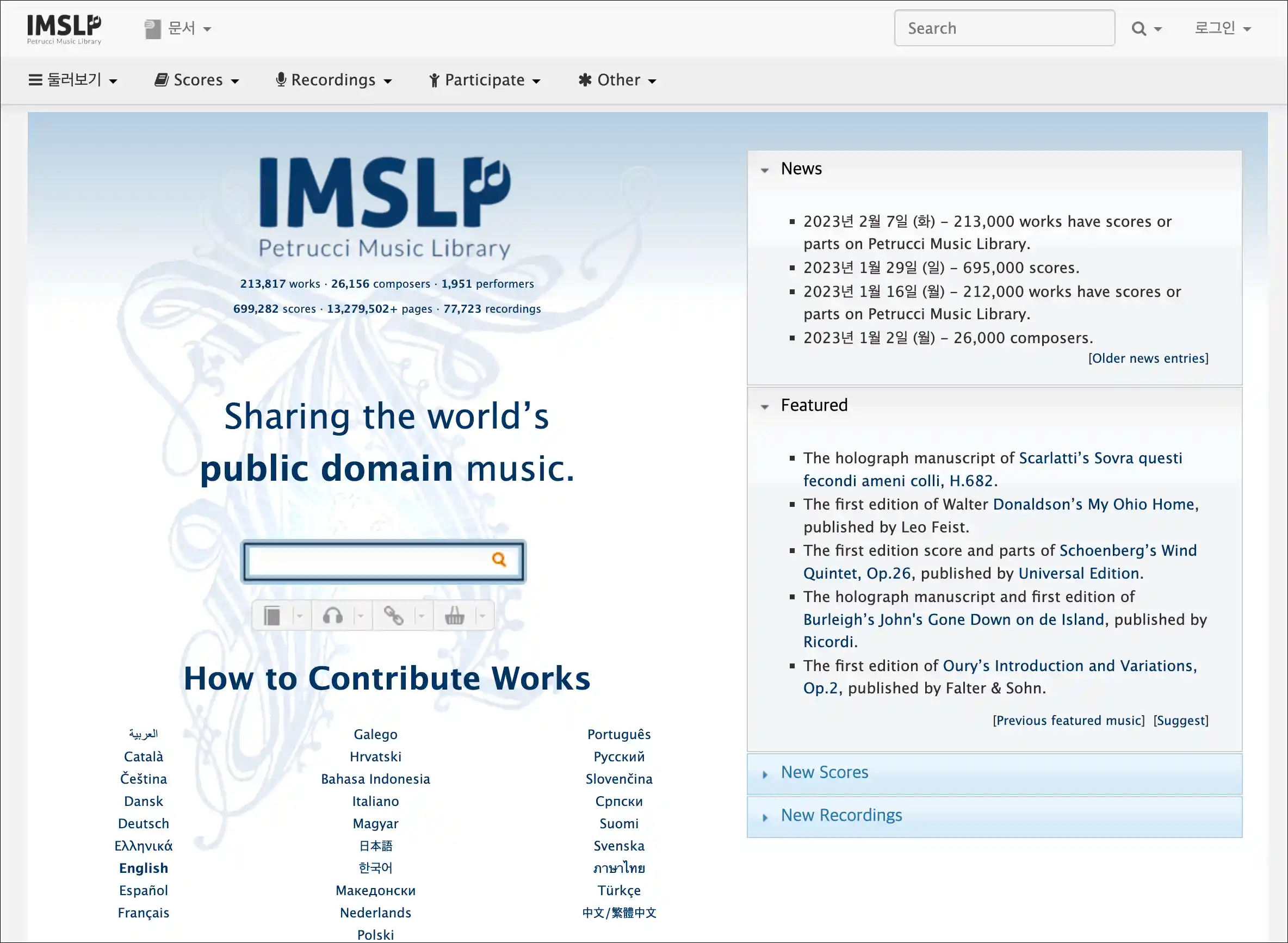Open the Other menu
The width and height of the screenshot is (1288, 943).
tap(617, 80)
